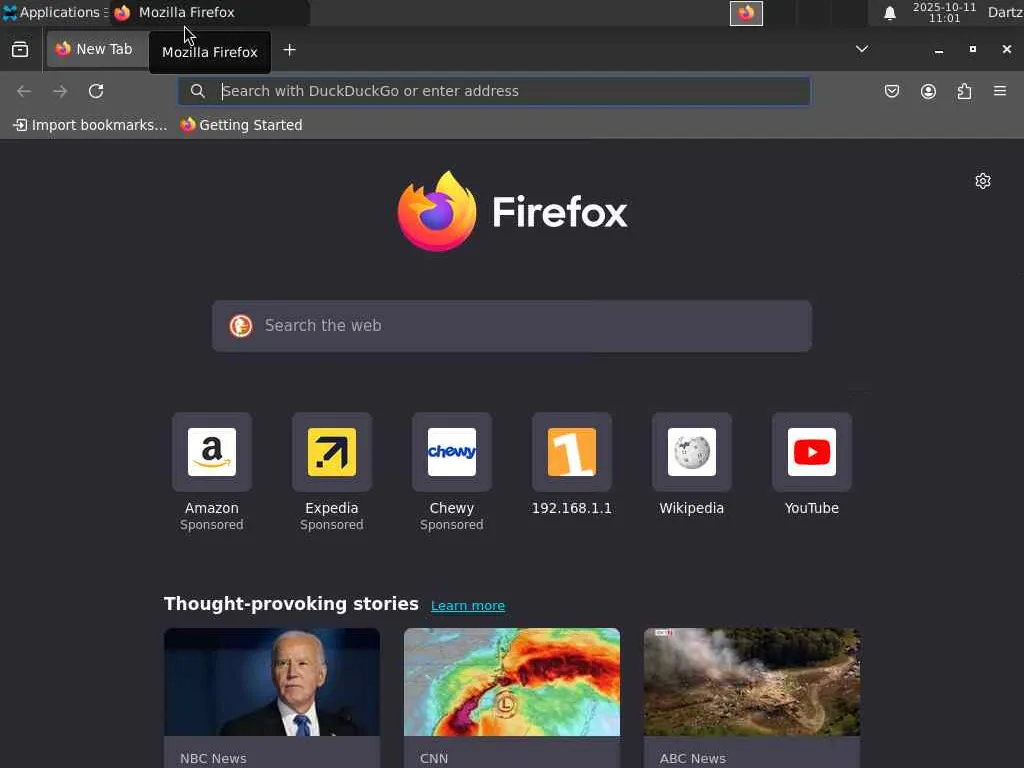Open the new tab personalize gear icon
Viewport: 1024px width, 768px height.
[983, 181]
